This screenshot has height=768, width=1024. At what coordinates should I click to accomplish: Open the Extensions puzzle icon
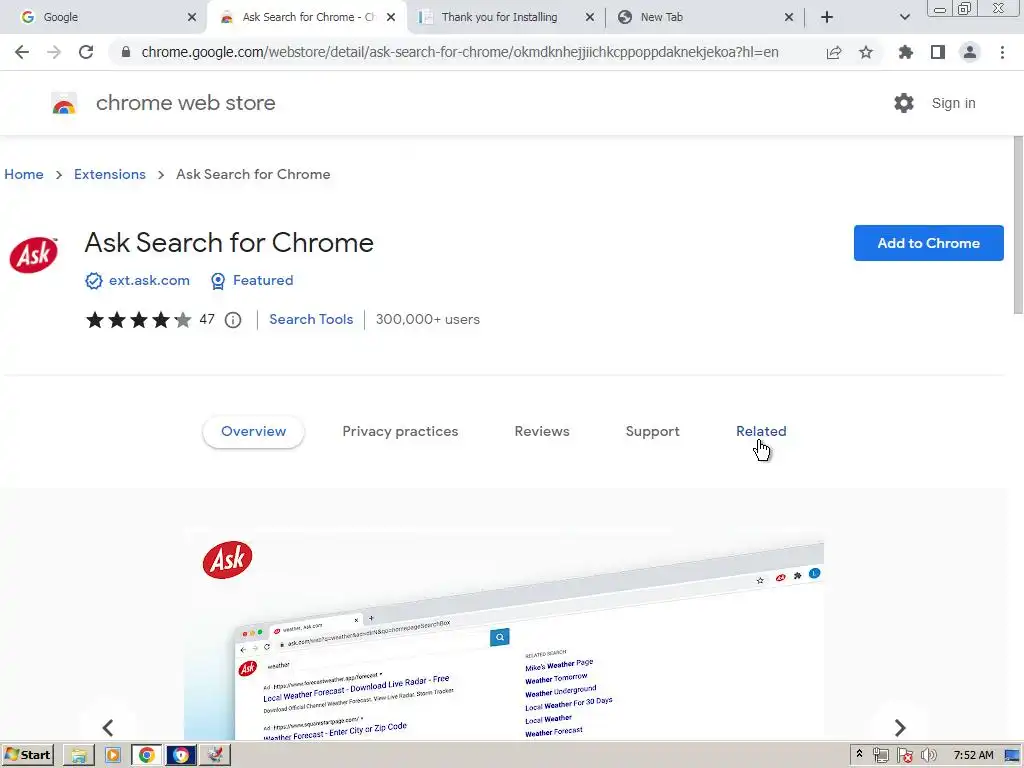905,52
